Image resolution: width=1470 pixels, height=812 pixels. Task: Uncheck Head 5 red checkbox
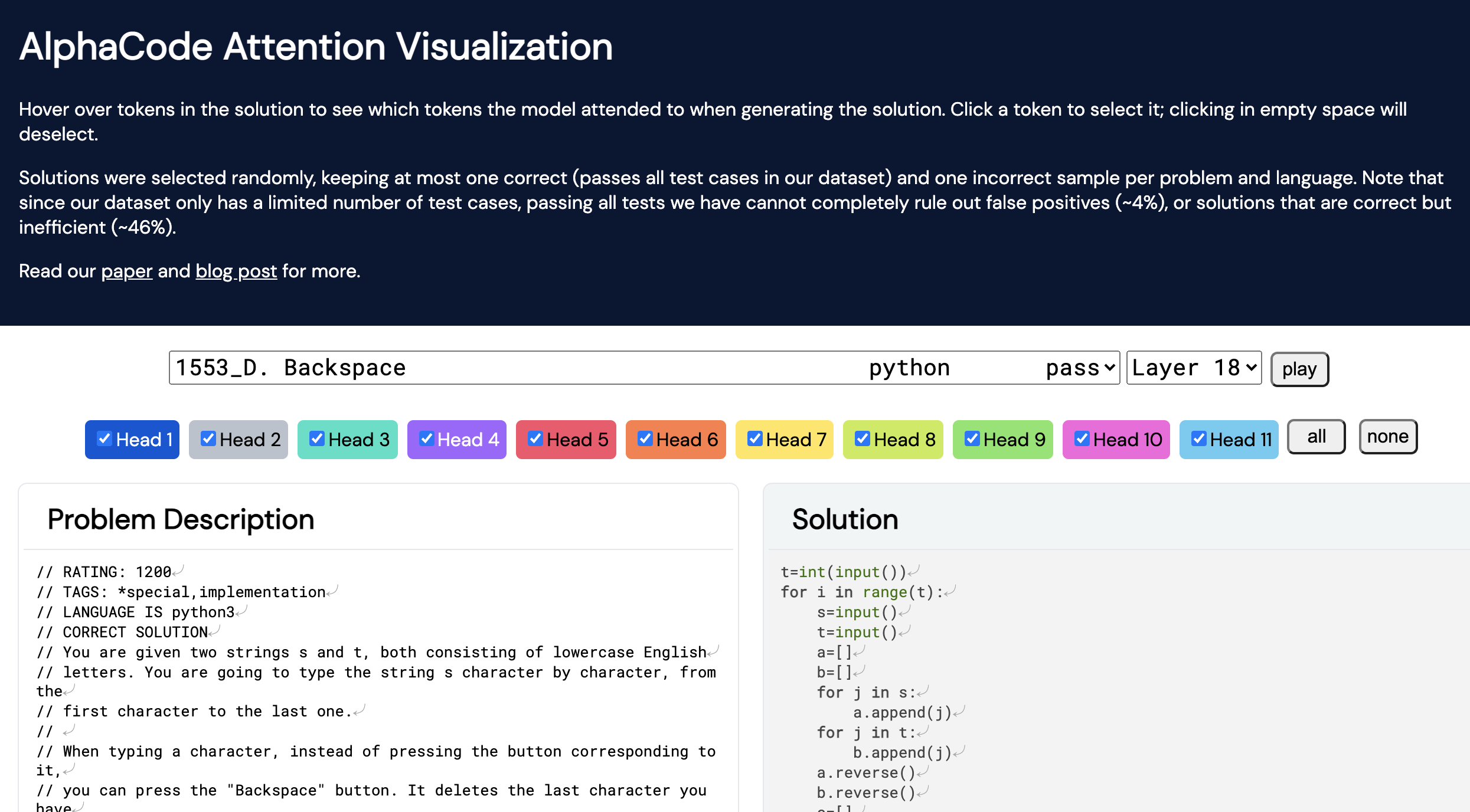[535, 438]
